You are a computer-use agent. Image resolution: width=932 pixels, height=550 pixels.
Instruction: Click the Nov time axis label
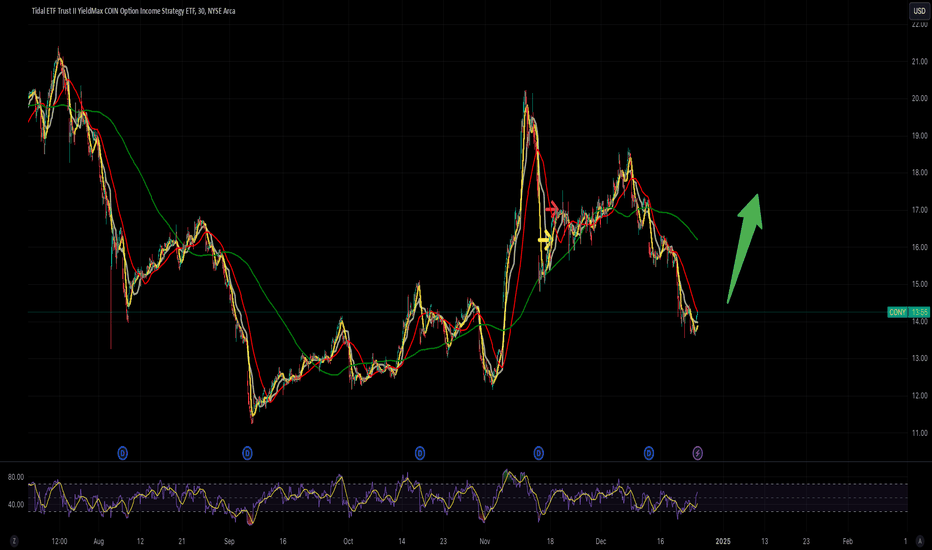[x=485, y=541]
